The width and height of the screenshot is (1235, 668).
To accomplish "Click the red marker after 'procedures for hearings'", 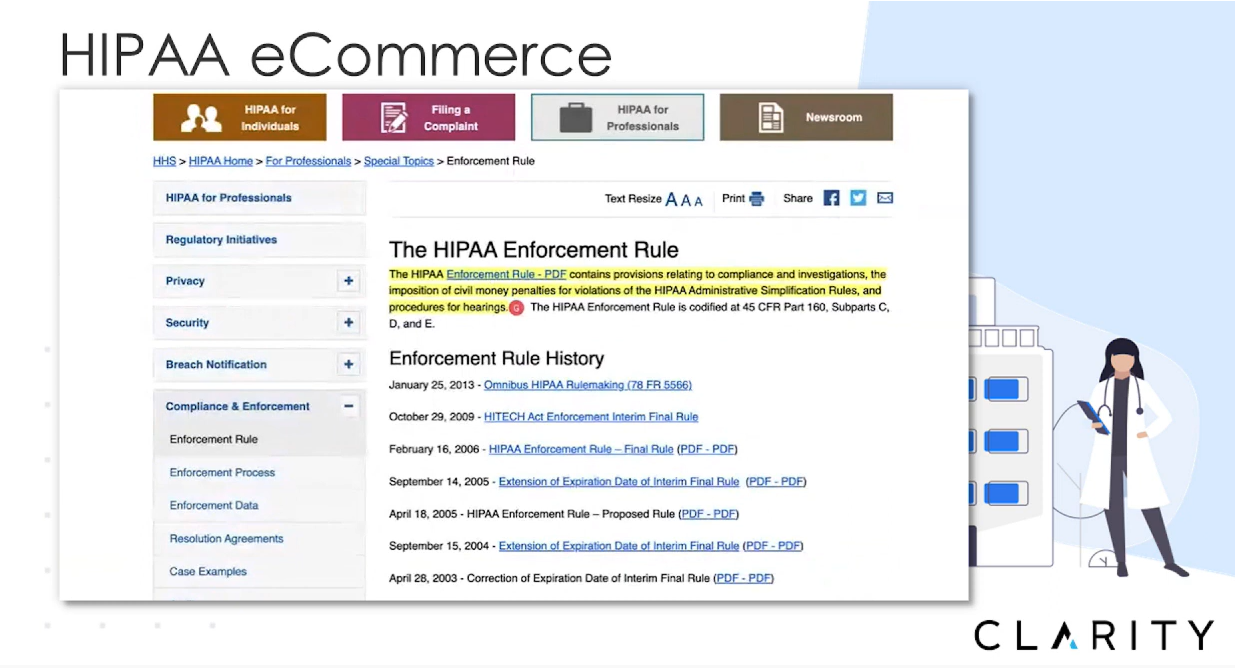I will tap(516, 308).
